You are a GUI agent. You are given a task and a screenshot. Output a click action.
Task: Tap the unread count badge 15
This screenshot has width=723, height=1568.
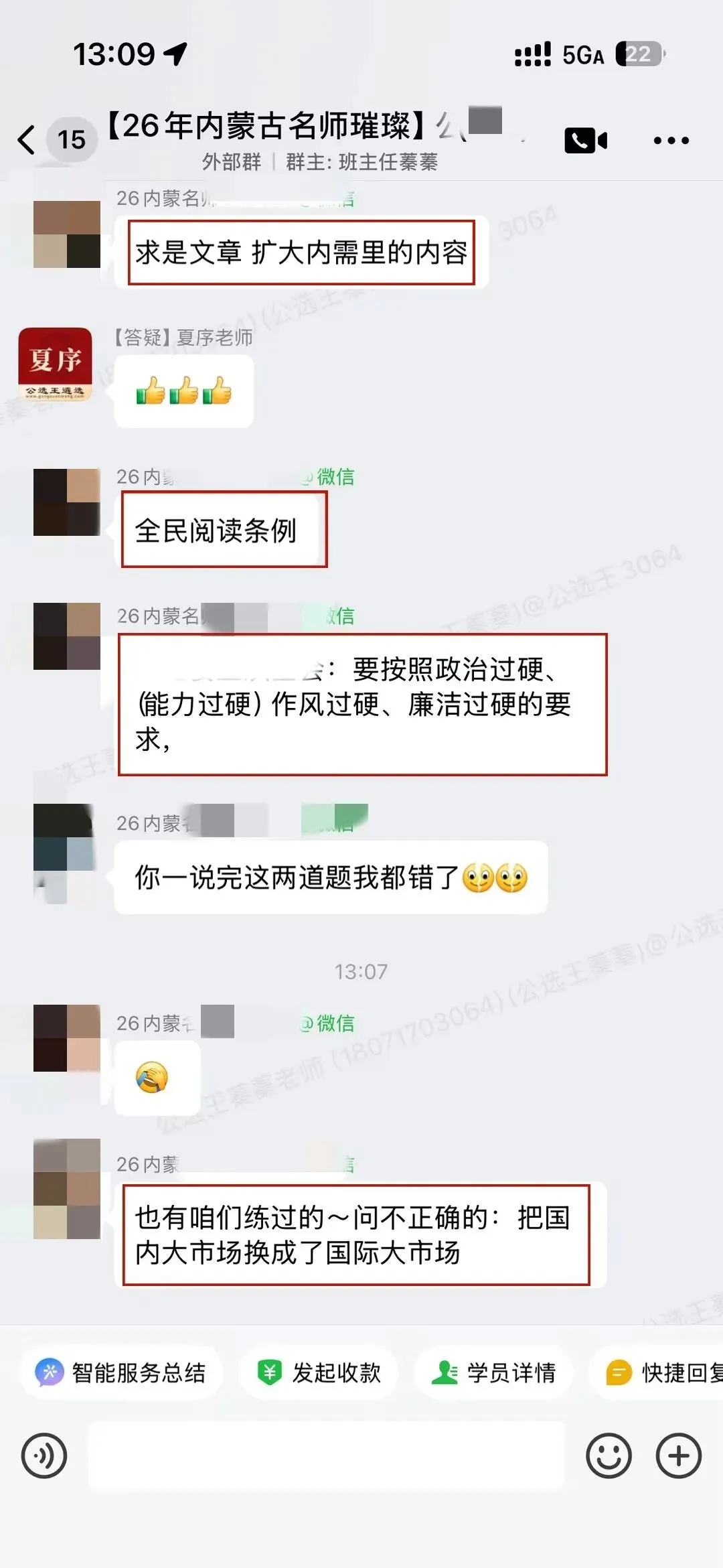tap(72, 139)
